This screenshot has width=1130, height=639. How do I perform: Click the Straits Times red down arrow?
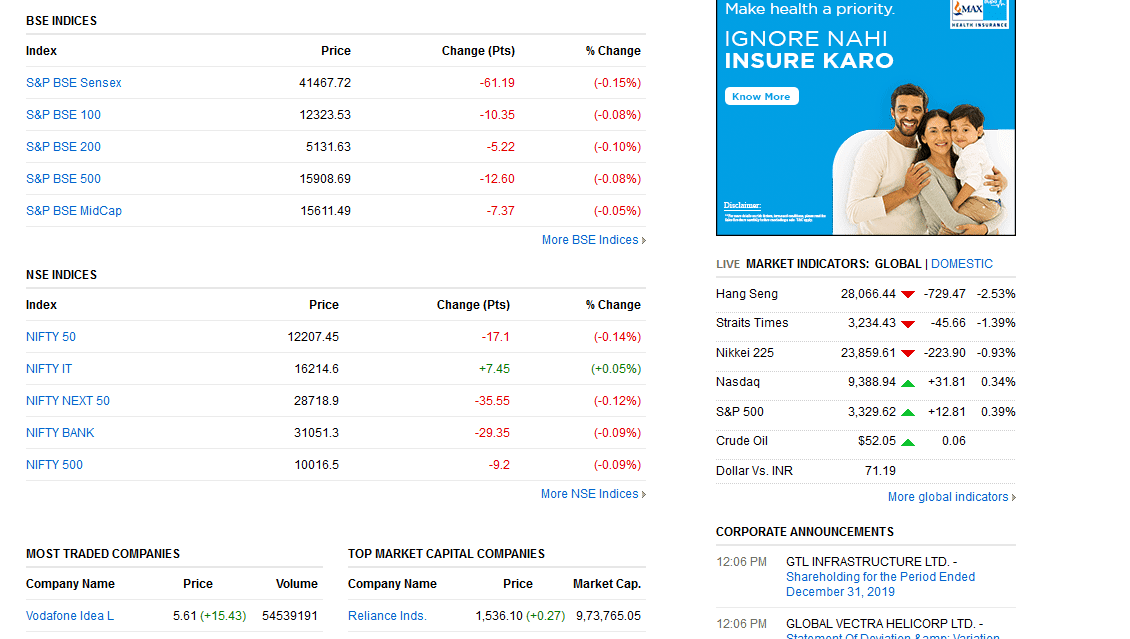click(x=907, y=324)
